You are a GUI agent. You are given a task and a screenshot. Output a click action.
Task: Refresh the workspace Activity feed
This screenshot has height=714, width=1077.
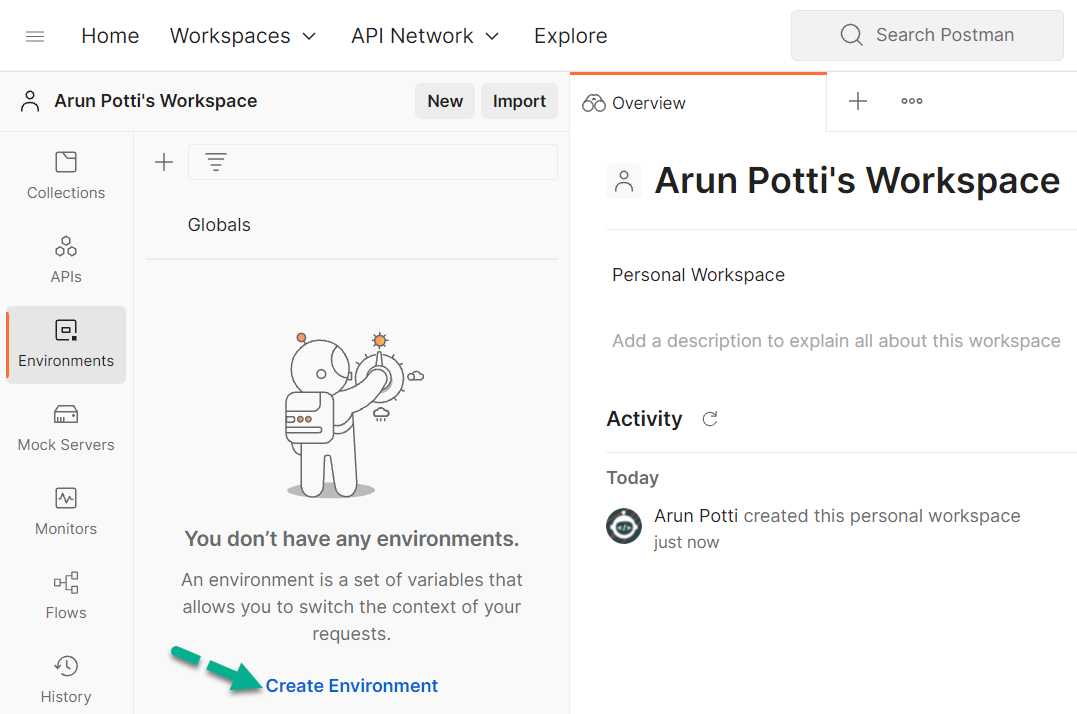click(x=710, y=419)
